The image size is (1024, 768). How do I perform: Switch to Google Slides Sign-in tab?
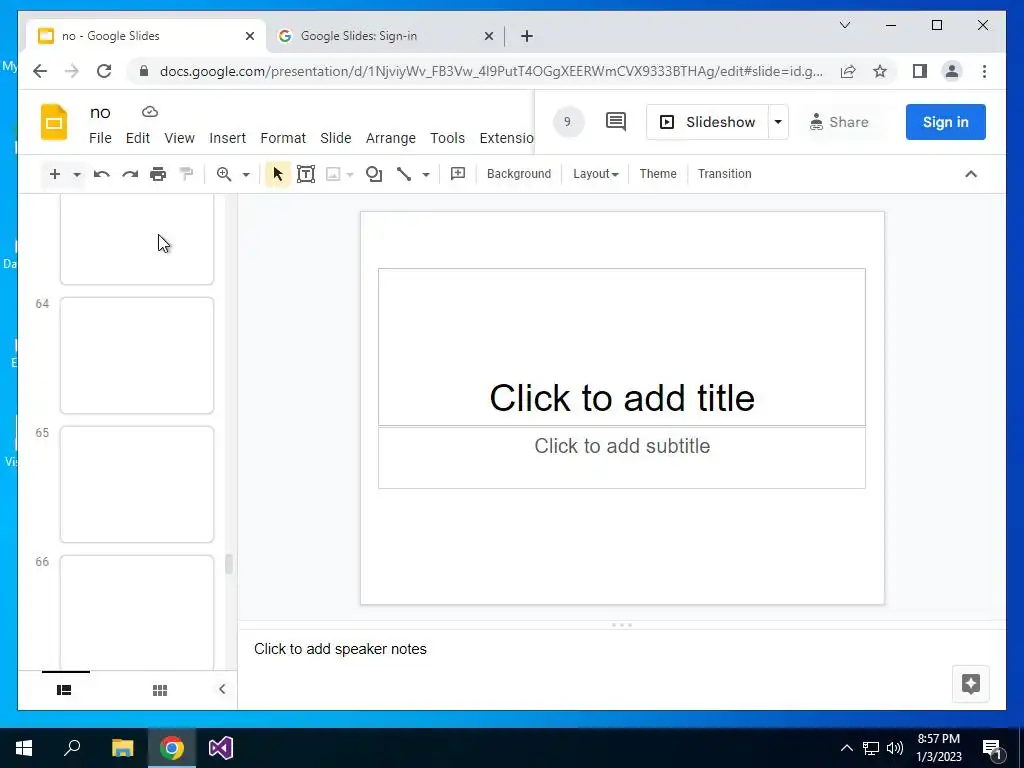click(x=385, y=36)
